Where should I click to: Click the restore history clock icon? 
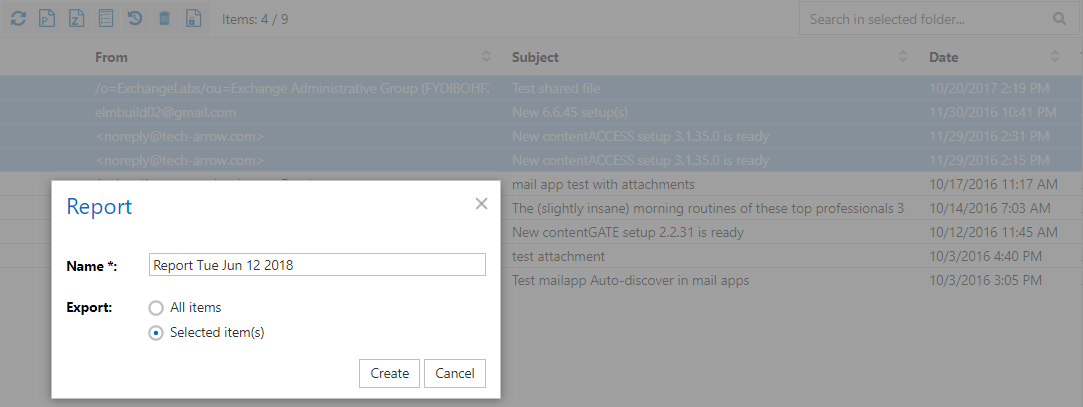click(134, 19)
